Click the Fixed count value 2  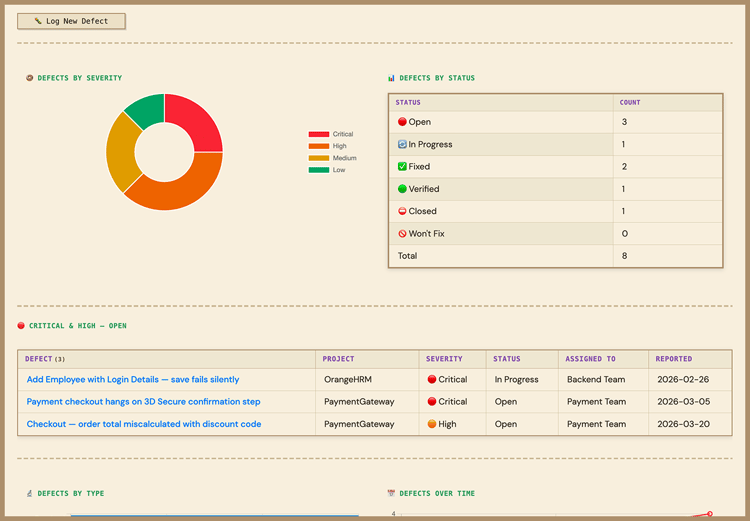tap(624, 166)
